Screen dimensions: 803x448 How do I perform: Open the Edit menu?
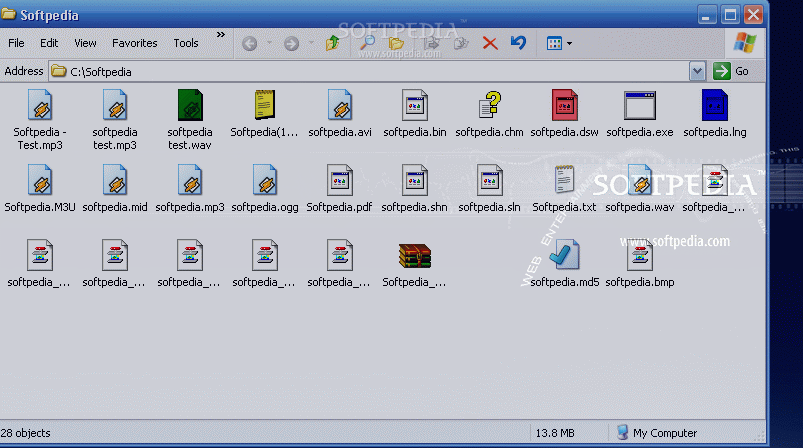click(49, 43)
